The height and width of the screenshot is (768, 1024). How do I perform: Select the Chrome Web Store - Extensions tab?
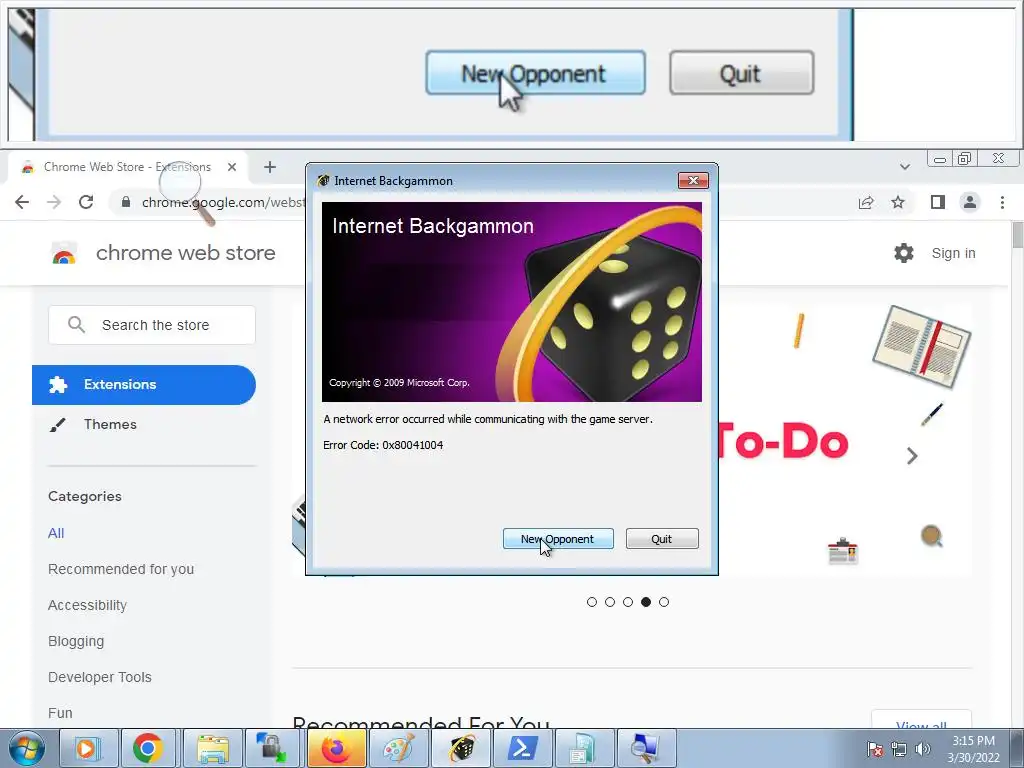tap(129, 167)
